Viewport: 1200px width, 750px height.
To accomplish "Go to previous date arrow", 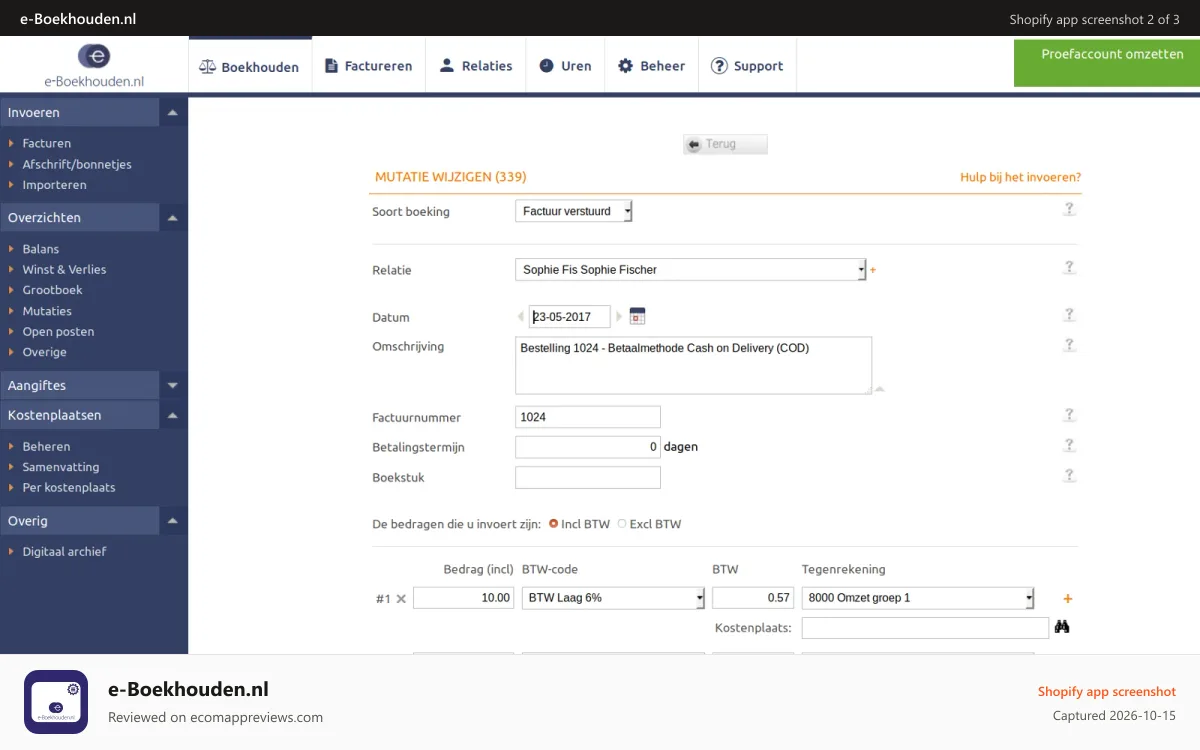I will [x=520, y=317].
